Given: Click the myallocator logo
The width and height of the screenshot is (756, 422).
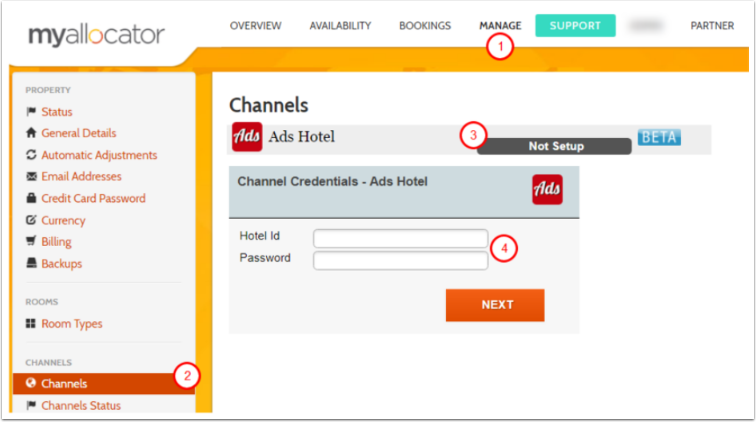Looking at the screenshot, I should tap(96, 35).
